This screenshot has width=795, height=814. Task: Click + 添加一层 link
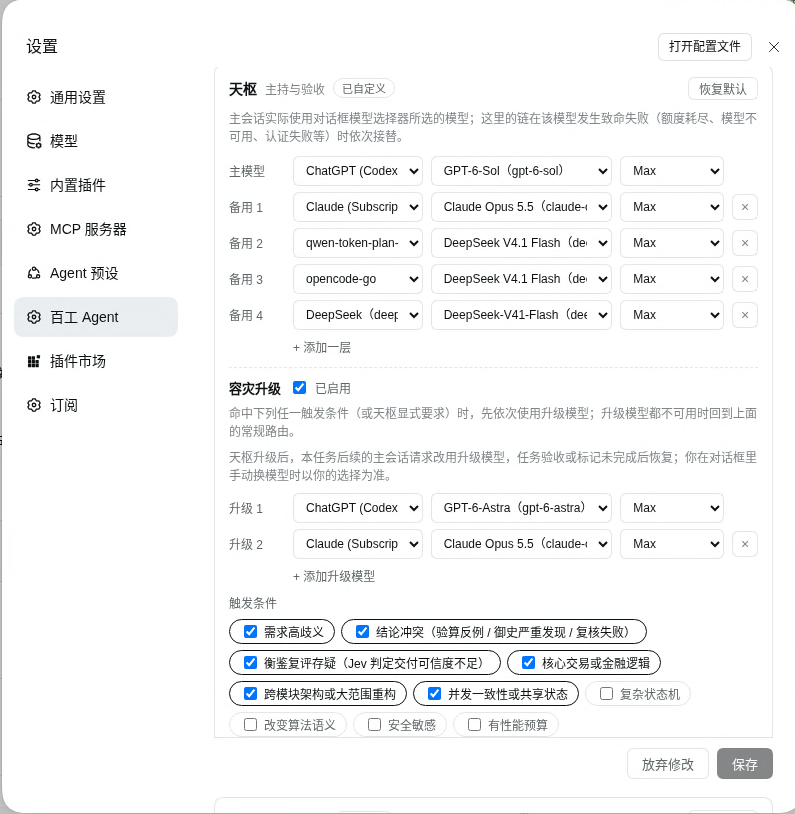[322, 347]
